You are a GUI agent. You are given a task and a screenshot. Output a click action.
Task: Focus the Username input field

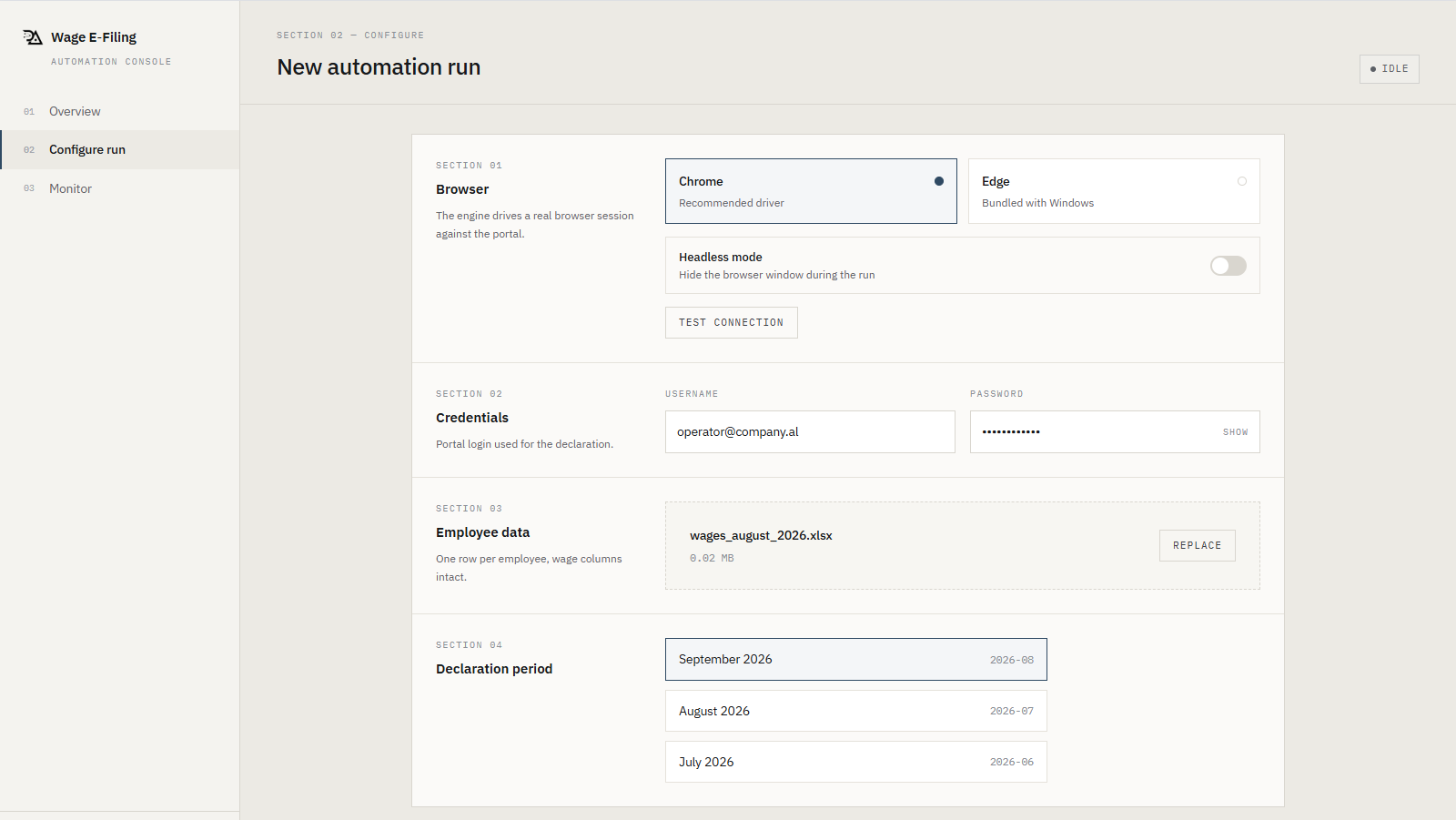tap(810, 431)
